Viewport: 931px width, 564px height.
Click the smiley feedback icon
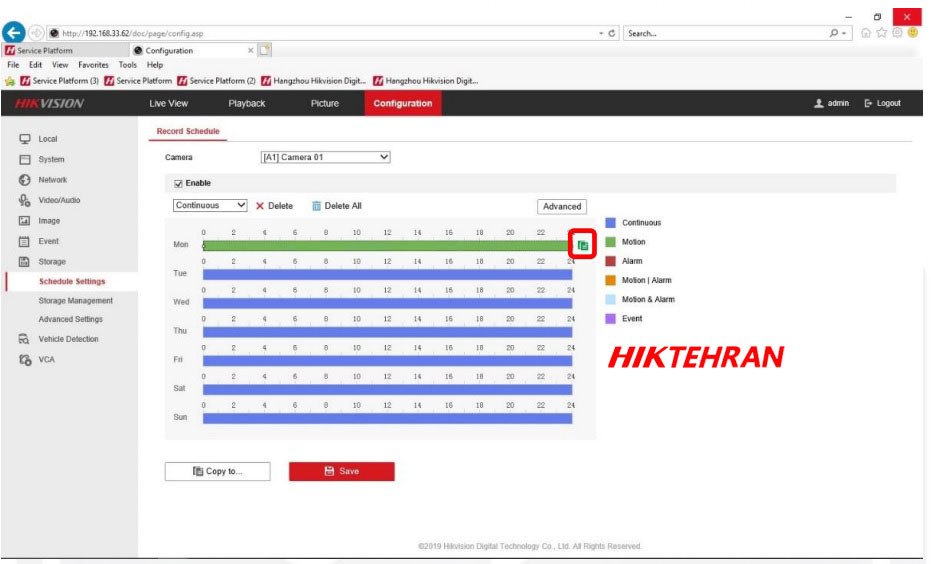(913, 33)
